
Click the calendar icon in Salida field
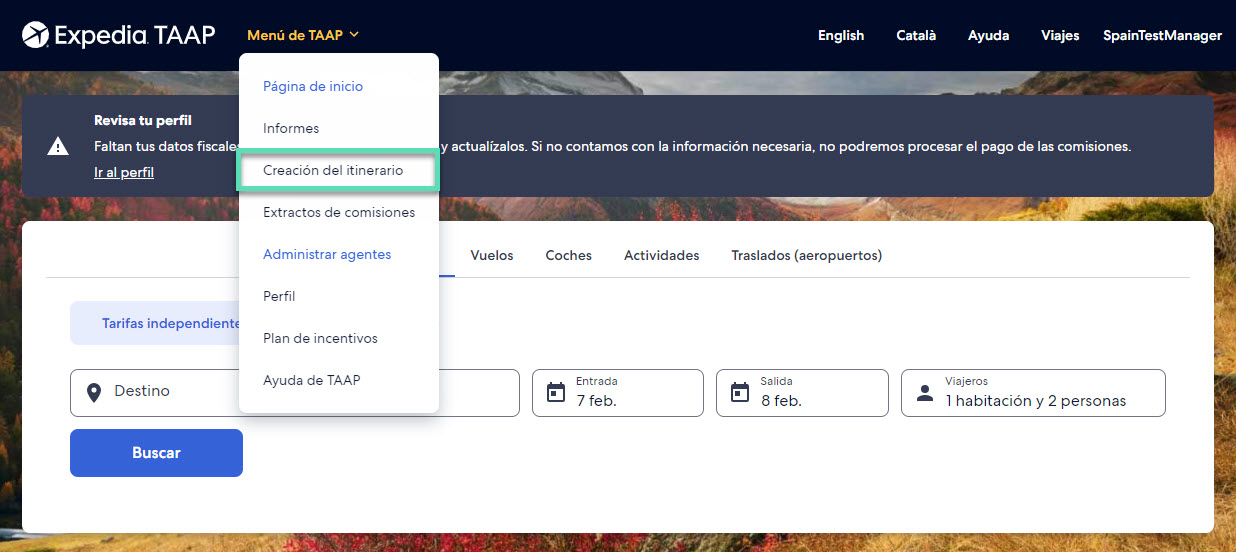click(x=740, y=392)
